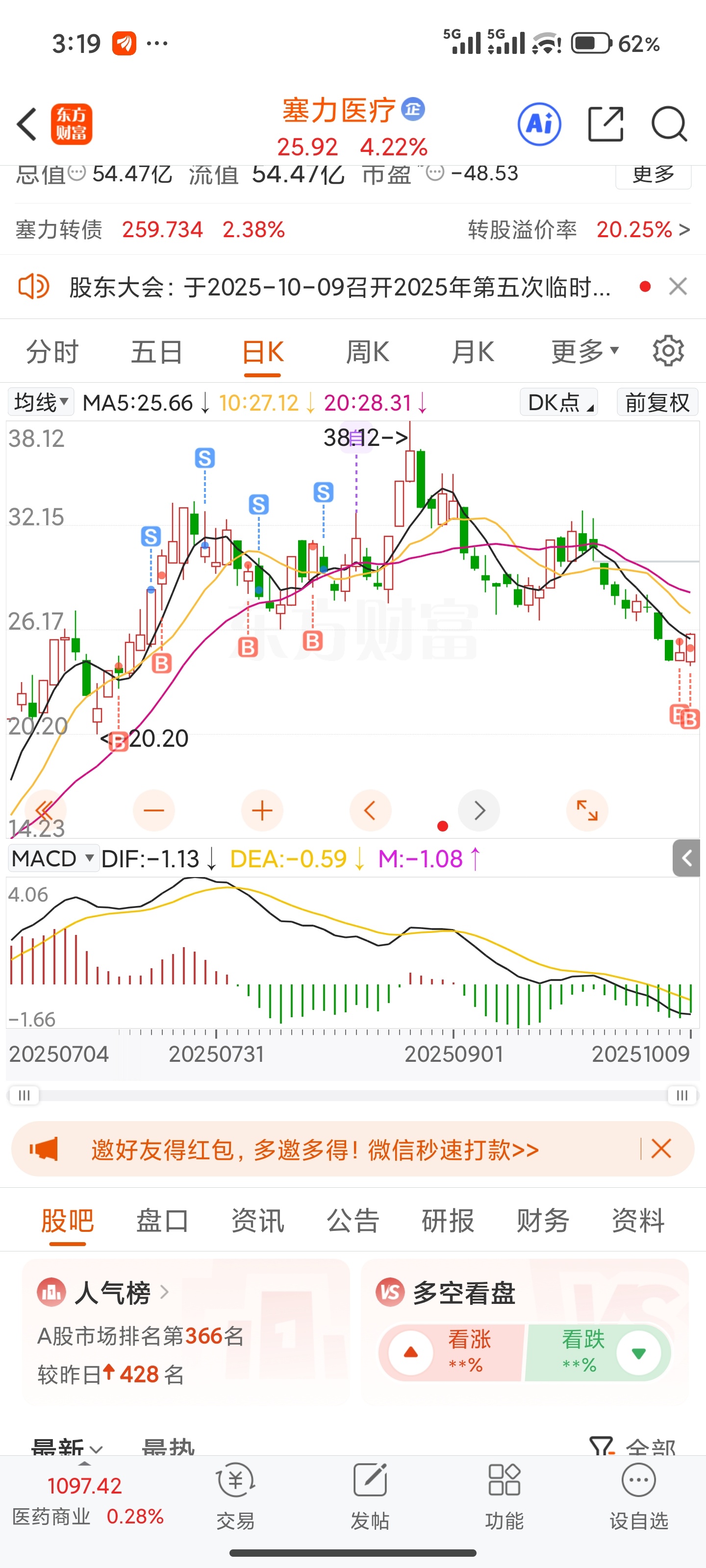Tap the double-left rewind chart button
The height and width of the screenshot is (1568, 706).
pyautogui.click(x=45, y=810)
